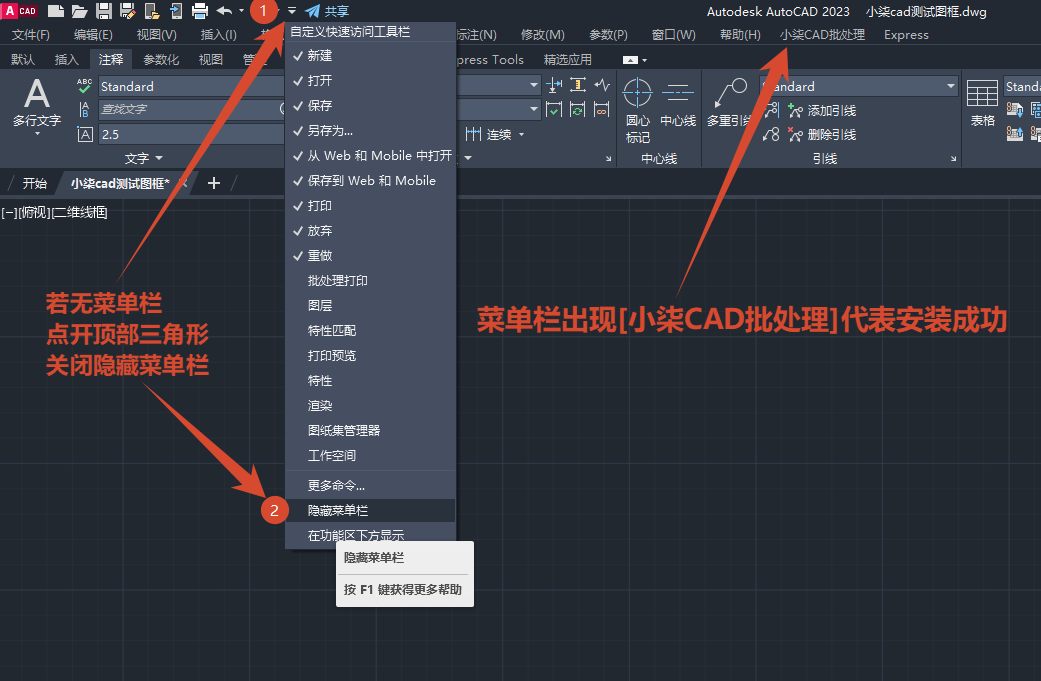Select 隐藏菜单栏 in the dropdown menu
Image resolution: width=1041 pixels, height=681 pixels.
(x=370, y=510)
